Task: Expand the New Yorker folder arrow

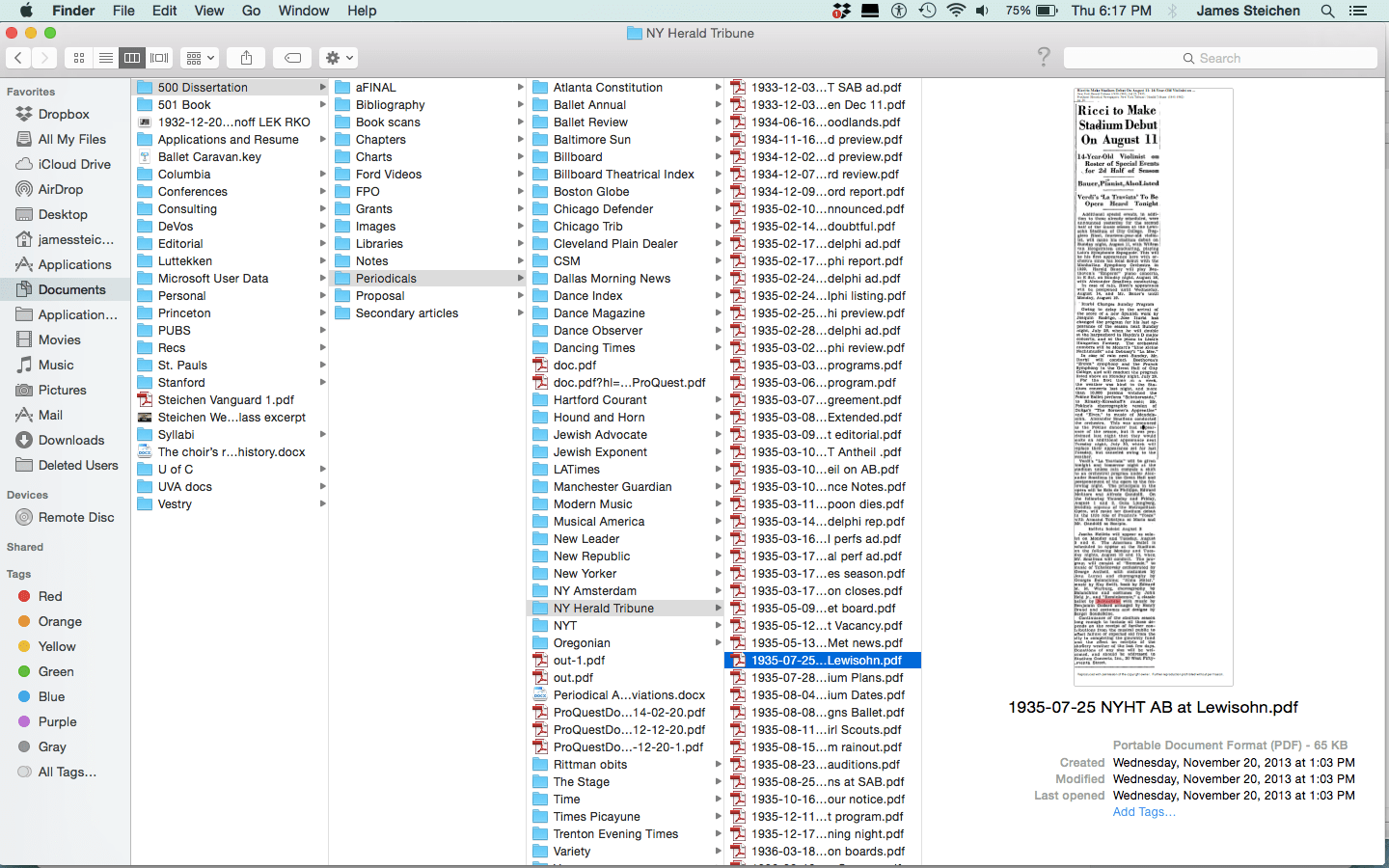Action: [719, 574]
